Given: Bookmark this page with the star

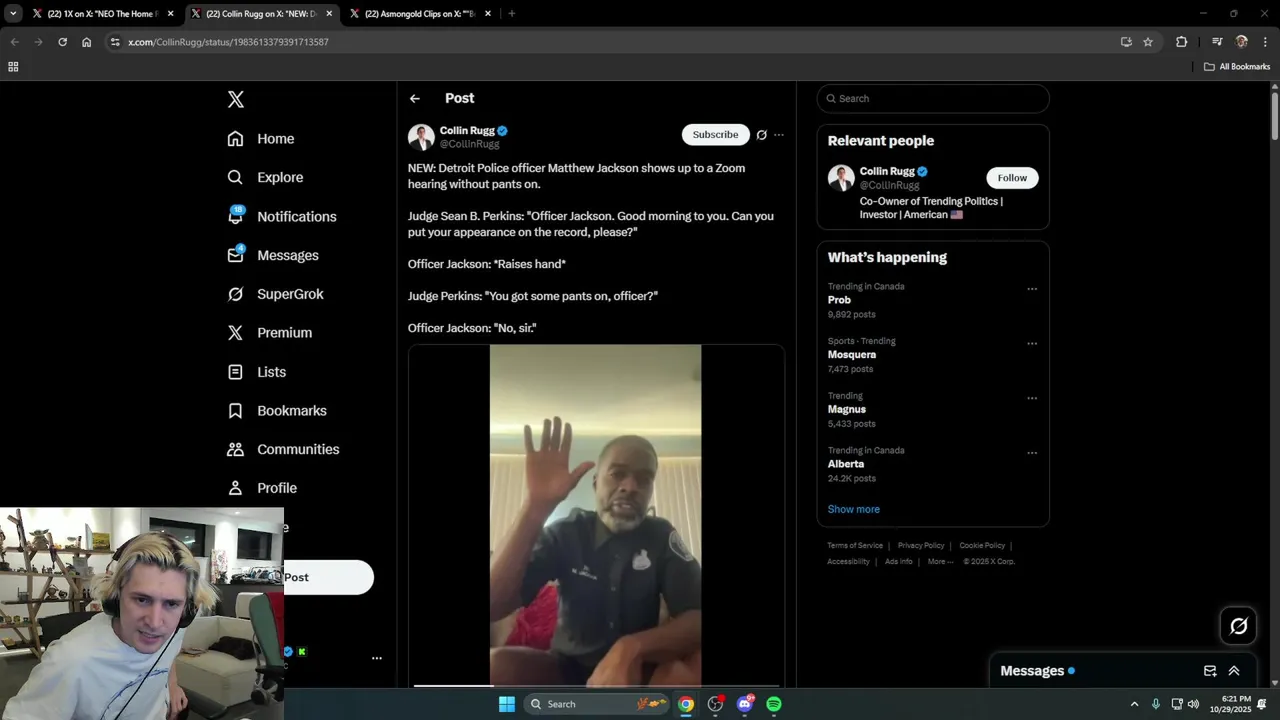Looking at the screenshot, I should tap(1148, 42).
